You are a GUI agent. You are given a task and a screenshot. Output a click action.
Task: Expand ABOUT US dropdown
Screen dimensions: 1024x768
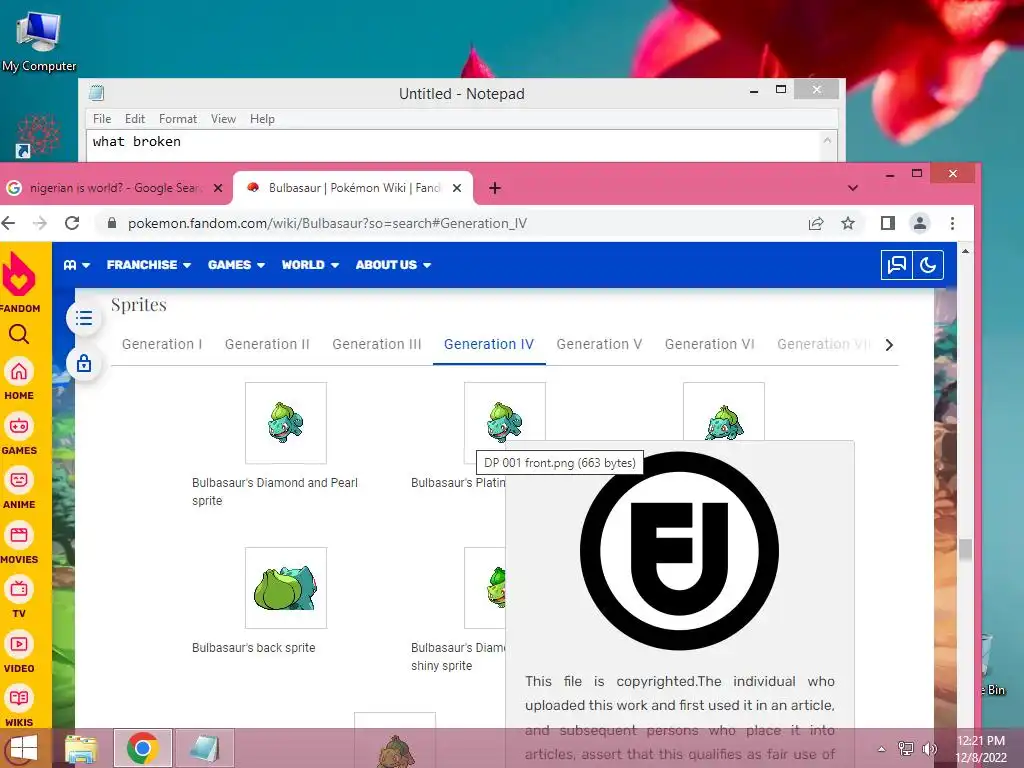point(393,265)
